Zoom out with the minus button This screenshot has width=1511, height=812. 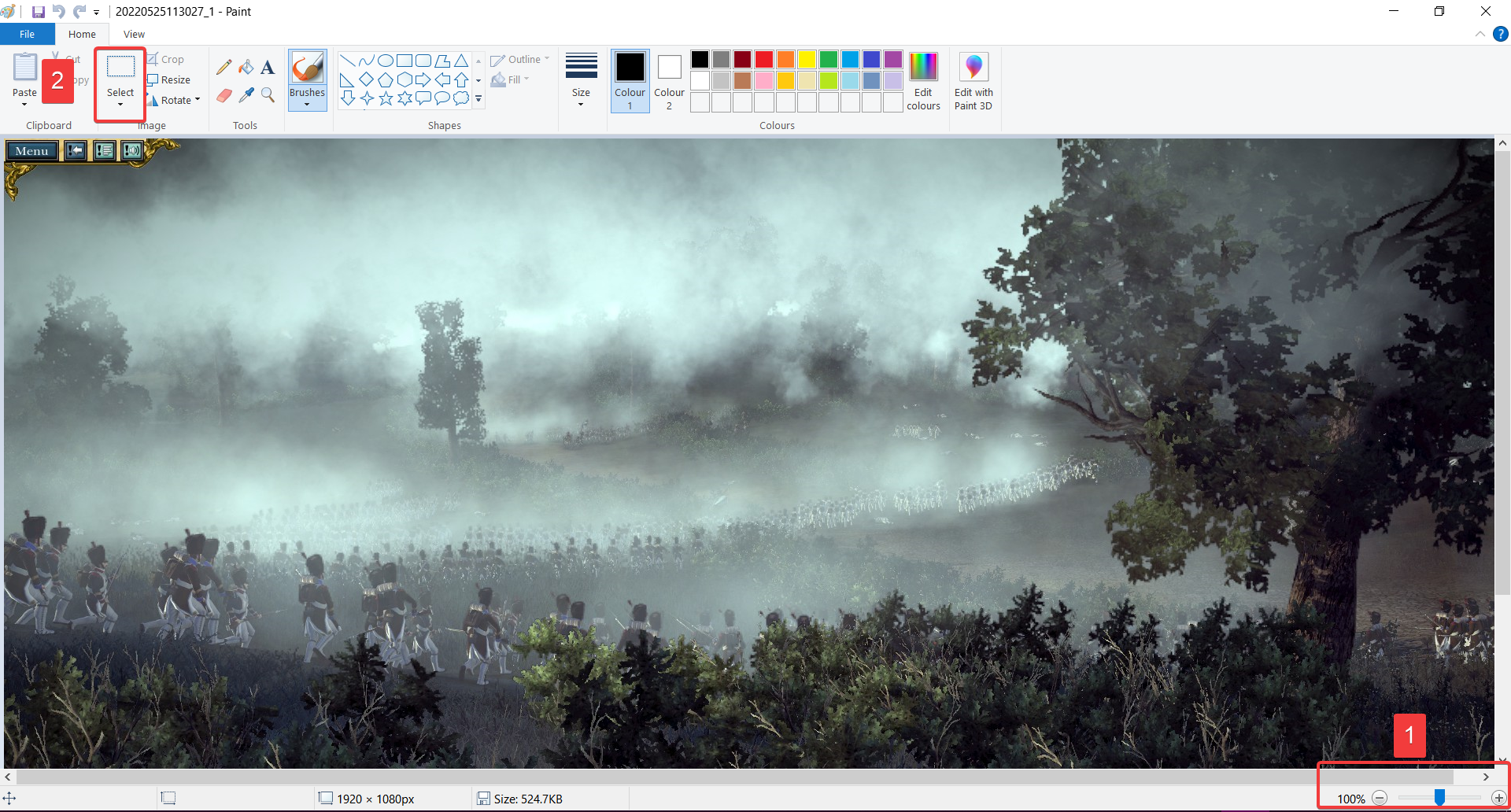coord(1380,798)
